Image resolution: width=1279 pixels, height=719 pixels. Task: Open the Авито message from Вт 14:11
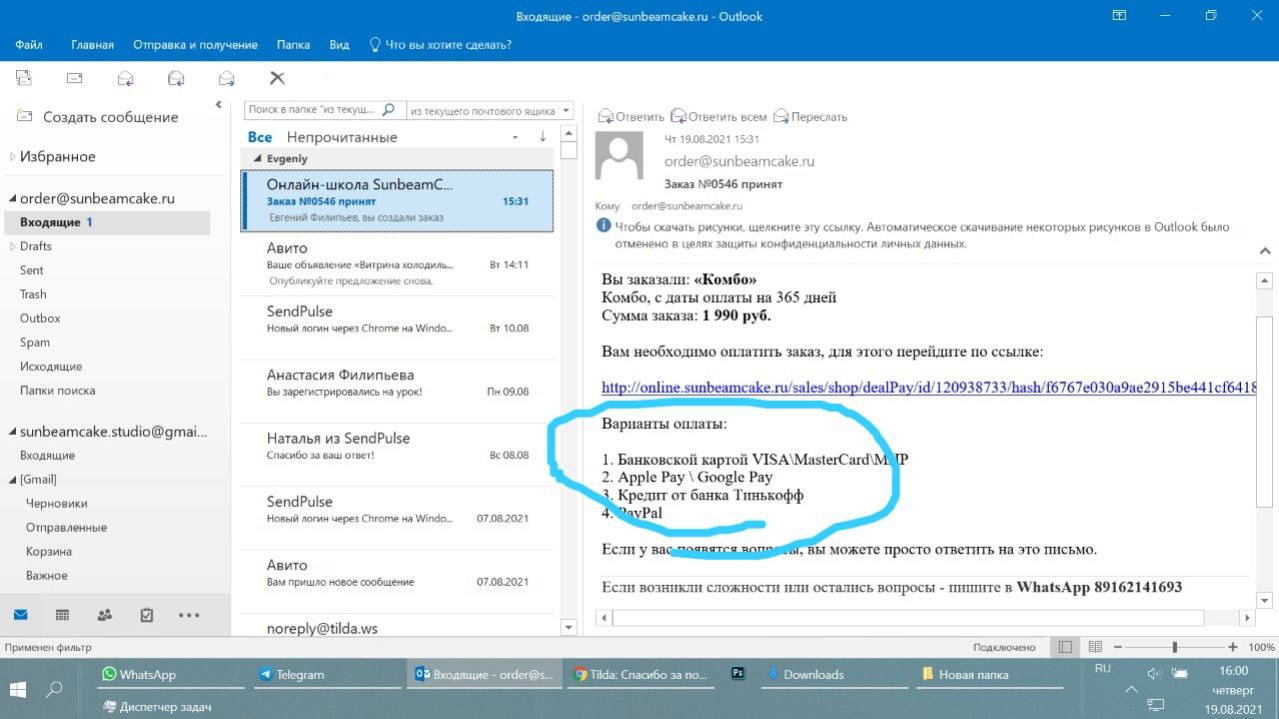click(397, 265)
